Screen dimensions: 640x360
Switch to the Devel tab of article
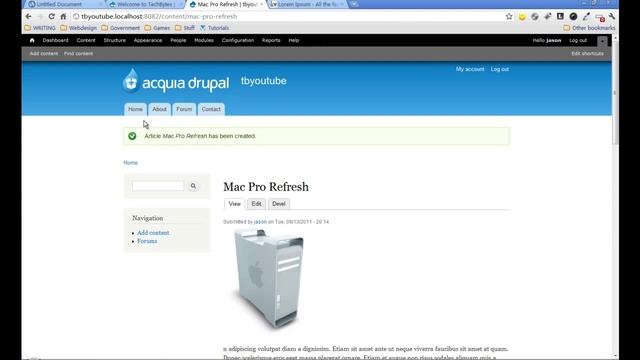point(279,204)
